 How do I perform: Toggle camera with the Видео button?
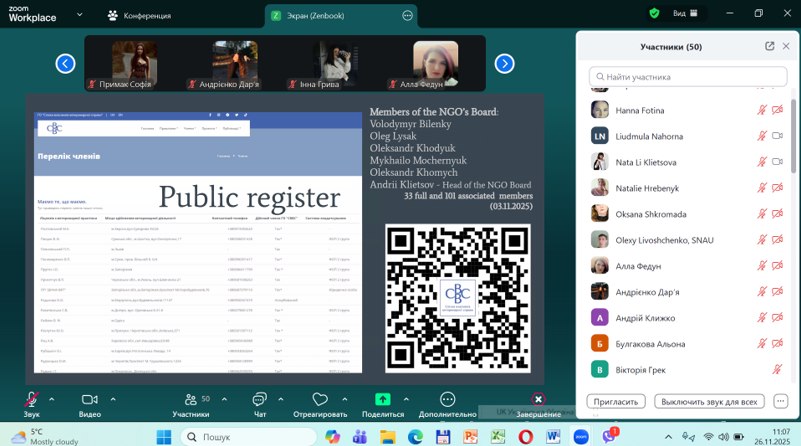pyautogui.click(x=89, y=400)
